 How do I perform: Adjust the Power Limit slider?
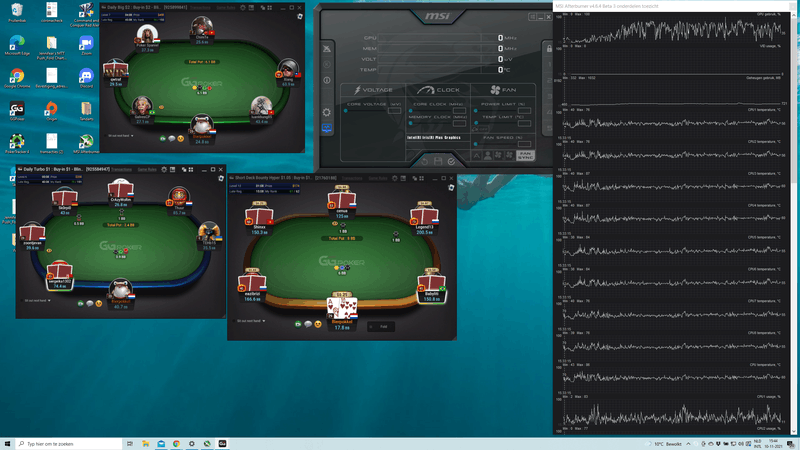[x=495, y=111]
